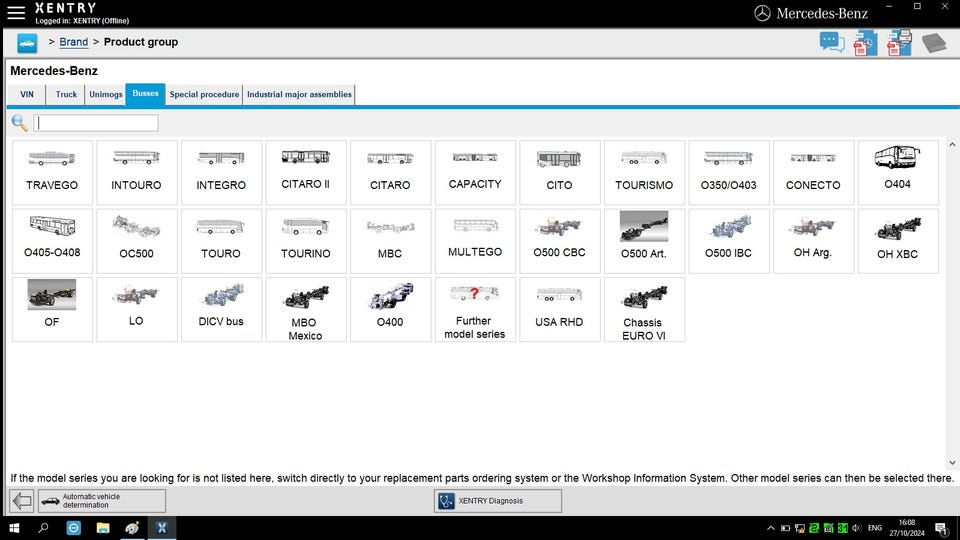Click the magnifier search icon
The width and height of the screenshot is (960, 540).
(x=20, y=123)
